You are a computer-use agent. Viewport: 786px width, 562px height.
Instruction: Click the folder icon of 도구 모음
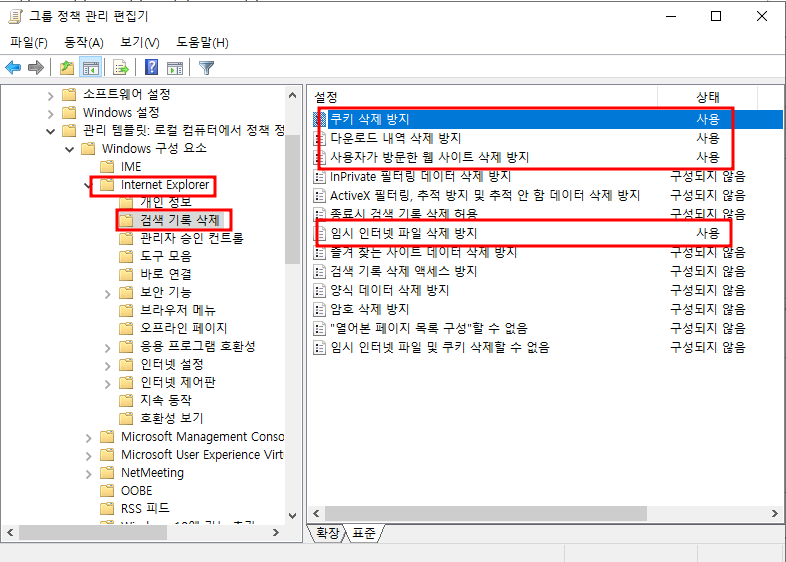[x=126, y=256]
